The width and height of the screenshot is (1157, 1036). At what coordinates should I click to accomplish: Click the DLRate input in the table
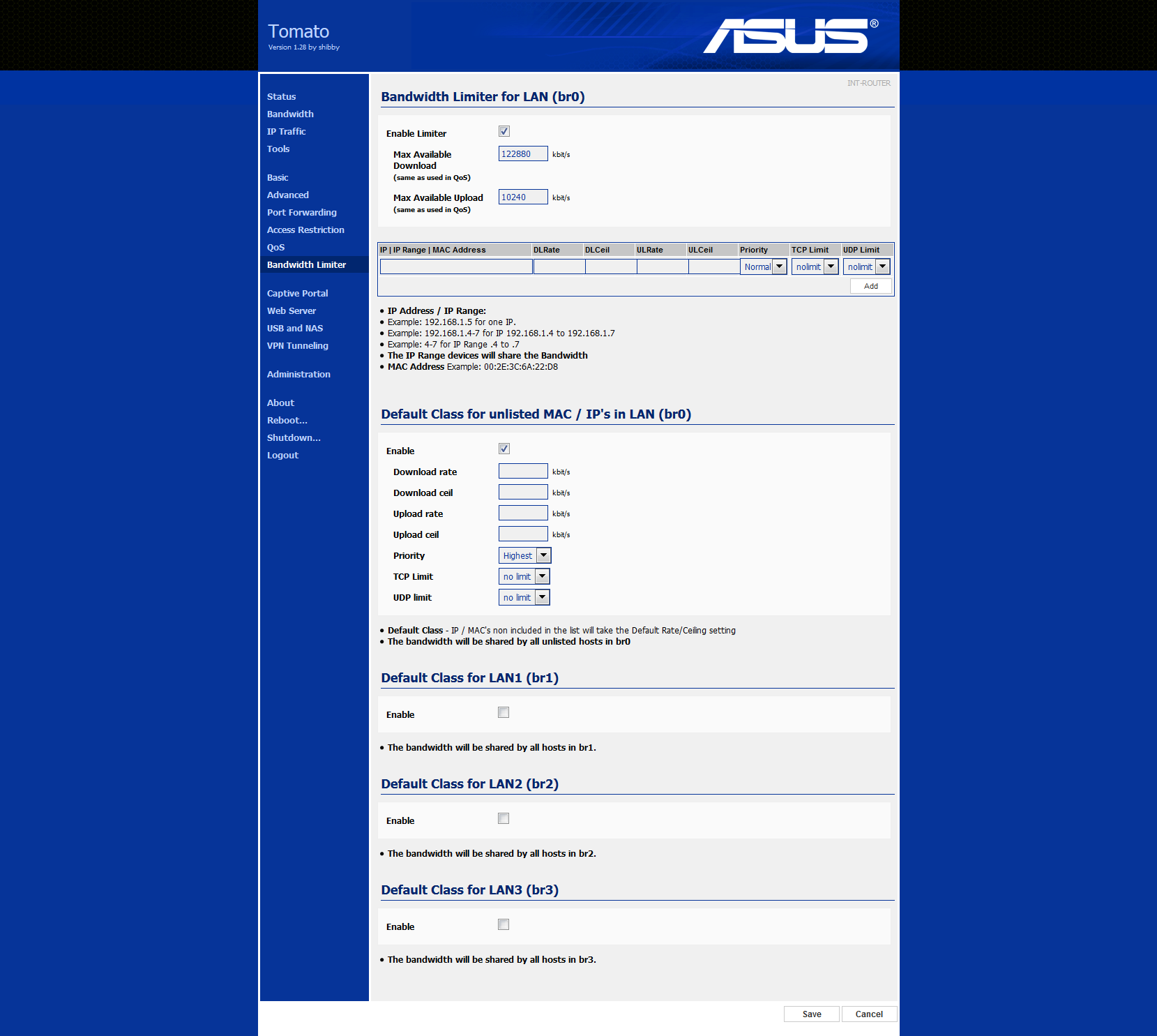click(x=559, y=266)
